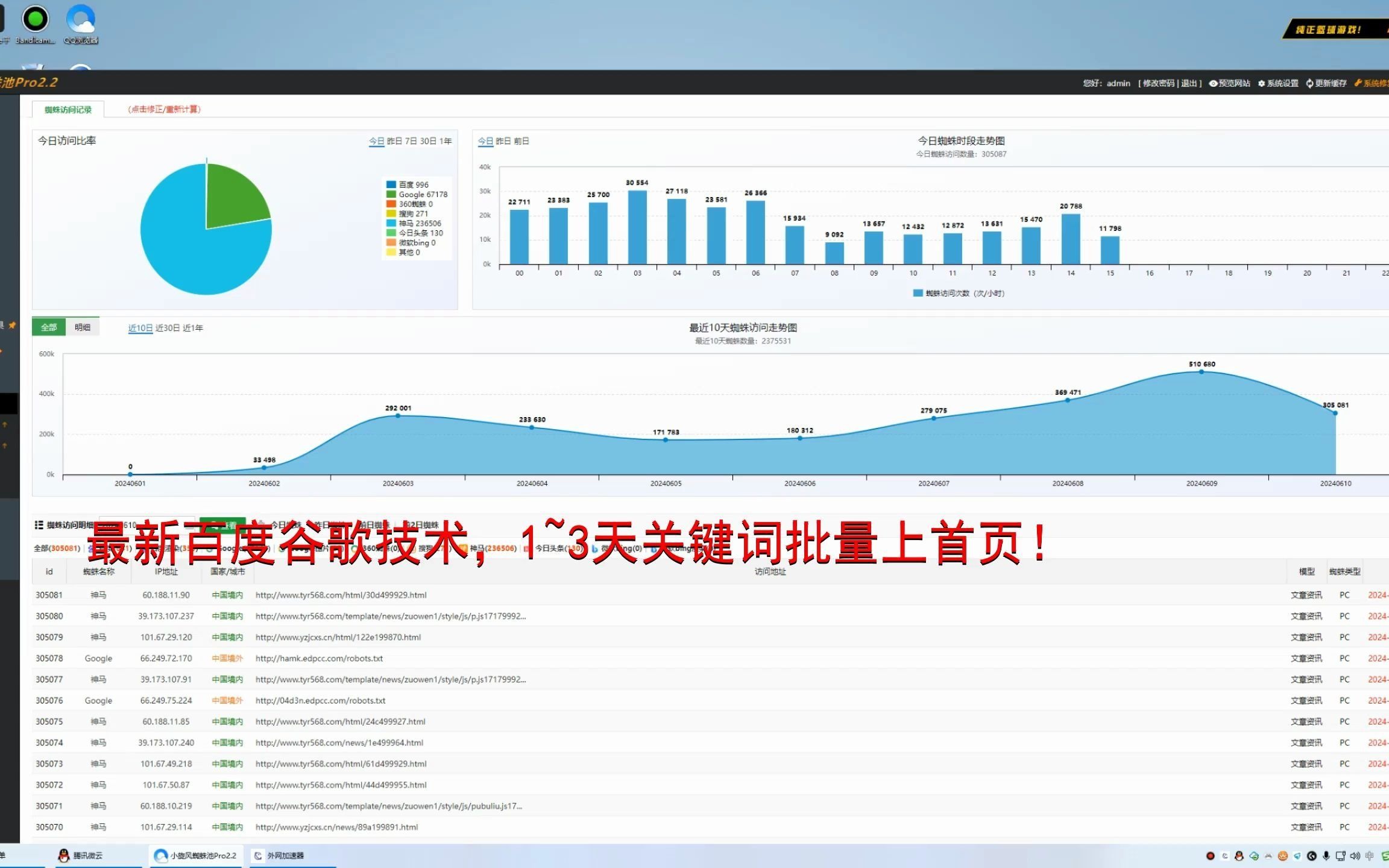This screenshot has height=868, width=1389.
Task: Toggle Google 67178 legend swatch
Action: 391,194
